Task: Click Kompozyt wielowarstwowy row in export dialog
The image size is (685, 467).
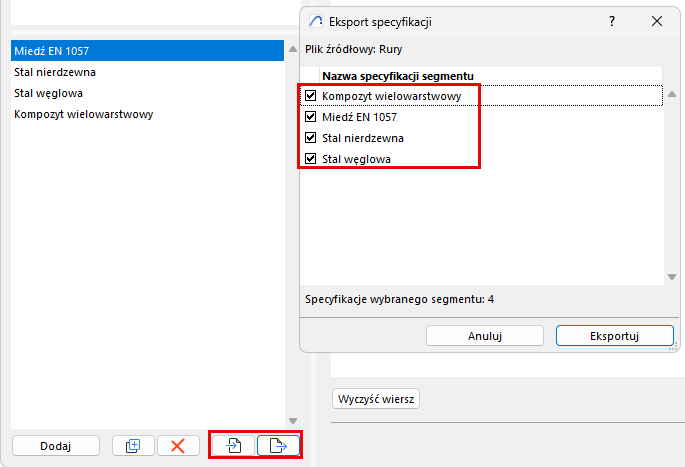Action: [x=482, y=96]
